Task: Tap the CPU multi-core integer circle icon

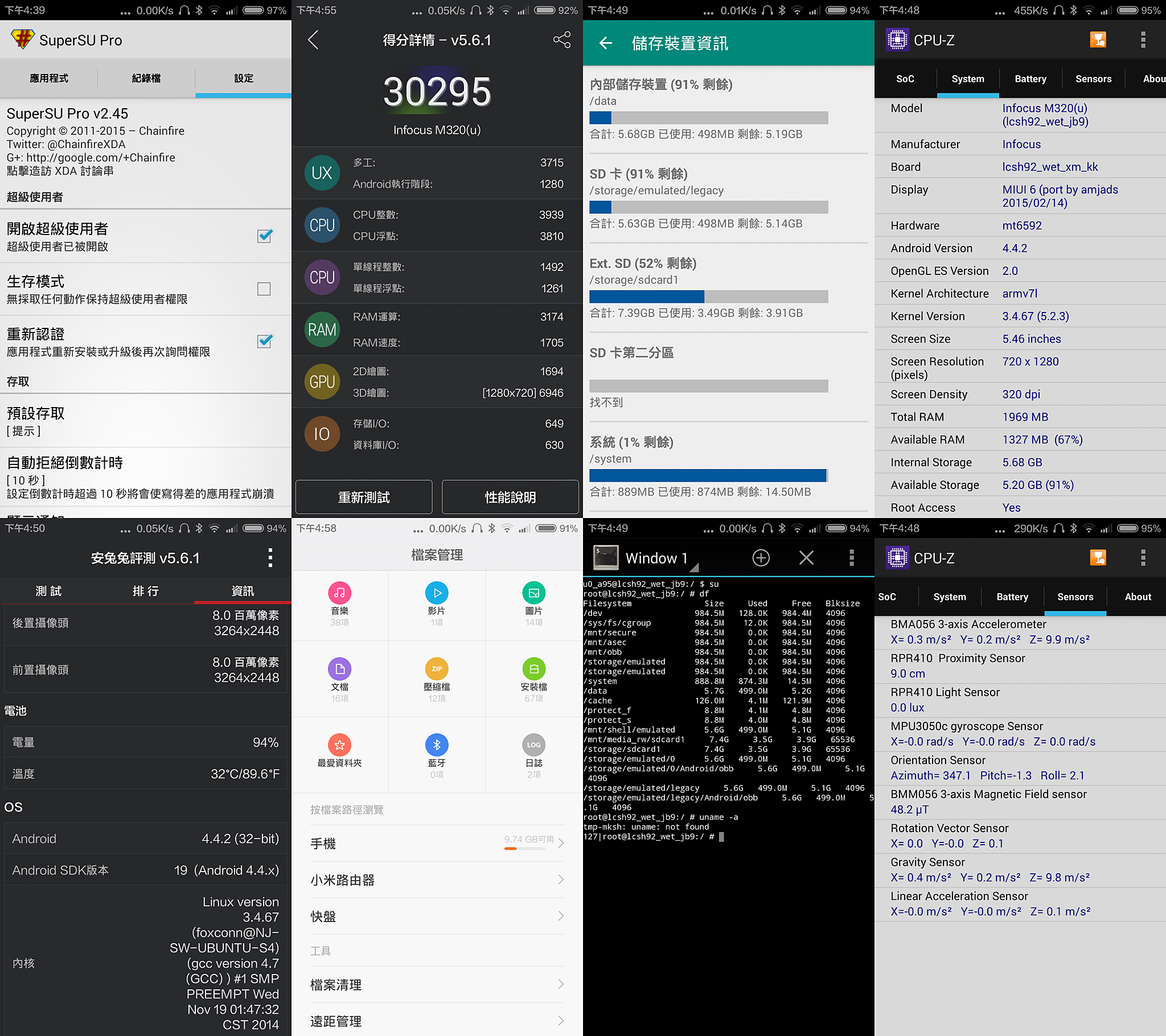Action: tap(322, 225)
